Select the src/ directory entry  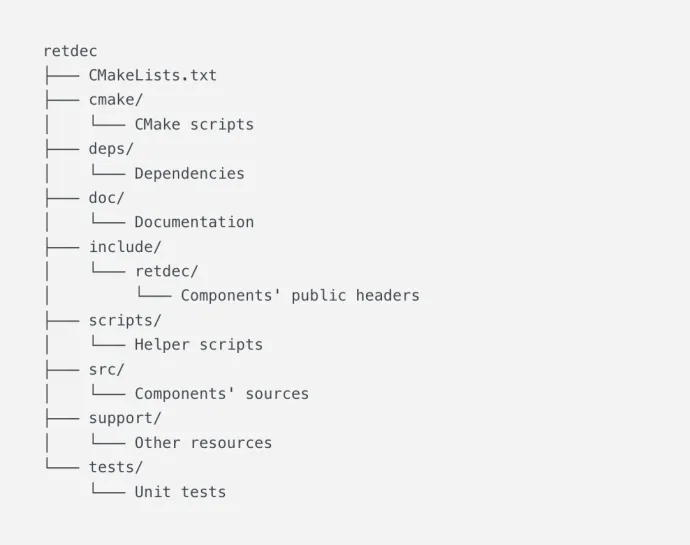pos(107,369)
